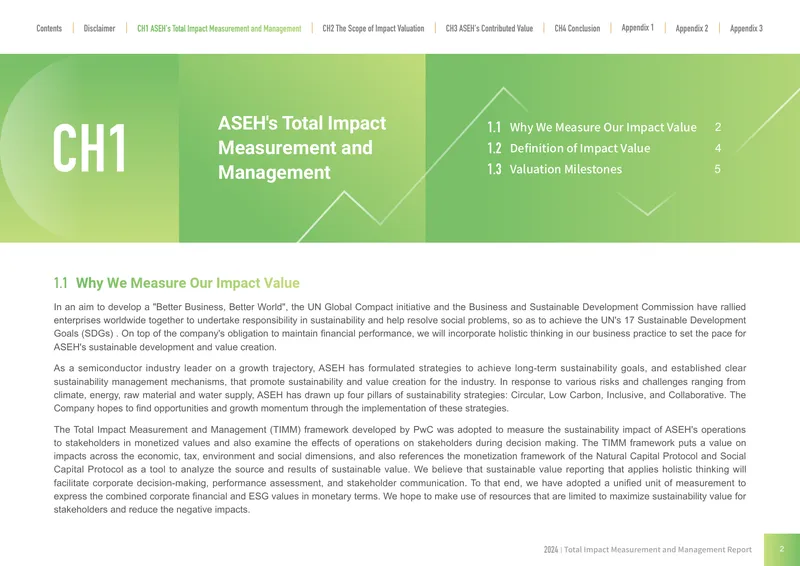Click page number 2 beside Why We Measure entry

pyautogui.click(x=717, y=127)
